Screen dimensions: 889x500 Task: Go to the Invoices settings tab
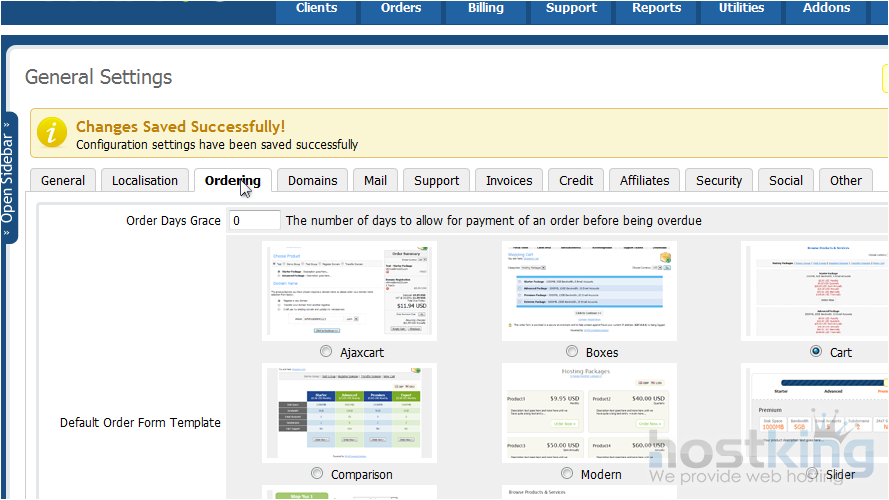[509, 180]
